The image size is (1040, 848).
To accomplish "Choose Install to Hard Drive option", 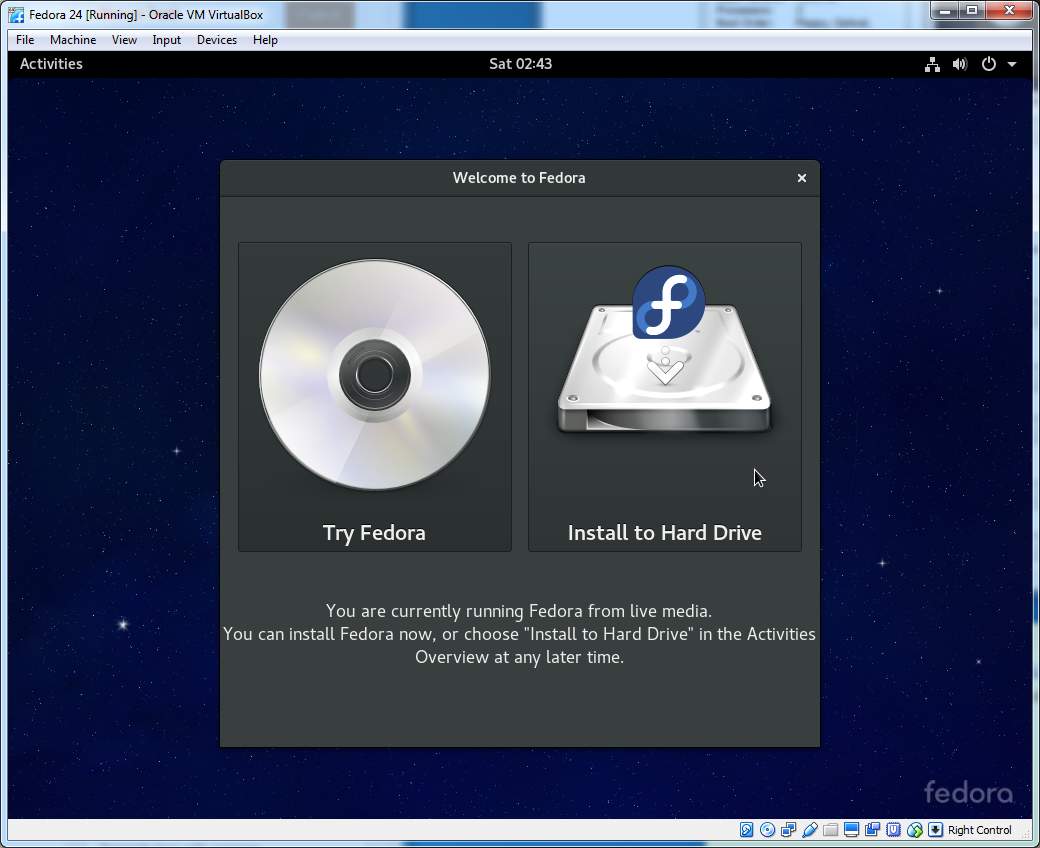I will point(665,396).
